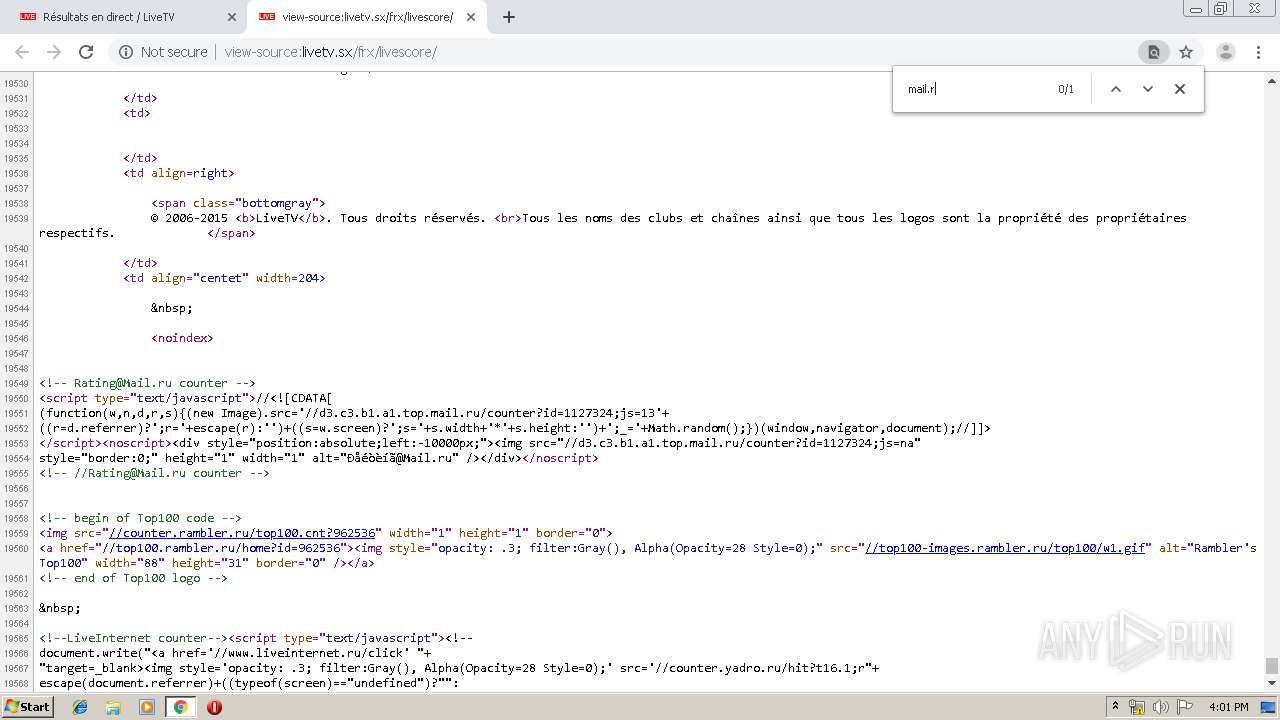The image size is (1280, 720).
Task: Click line number 19558 in the gutter
Action: tap(15, 519)
